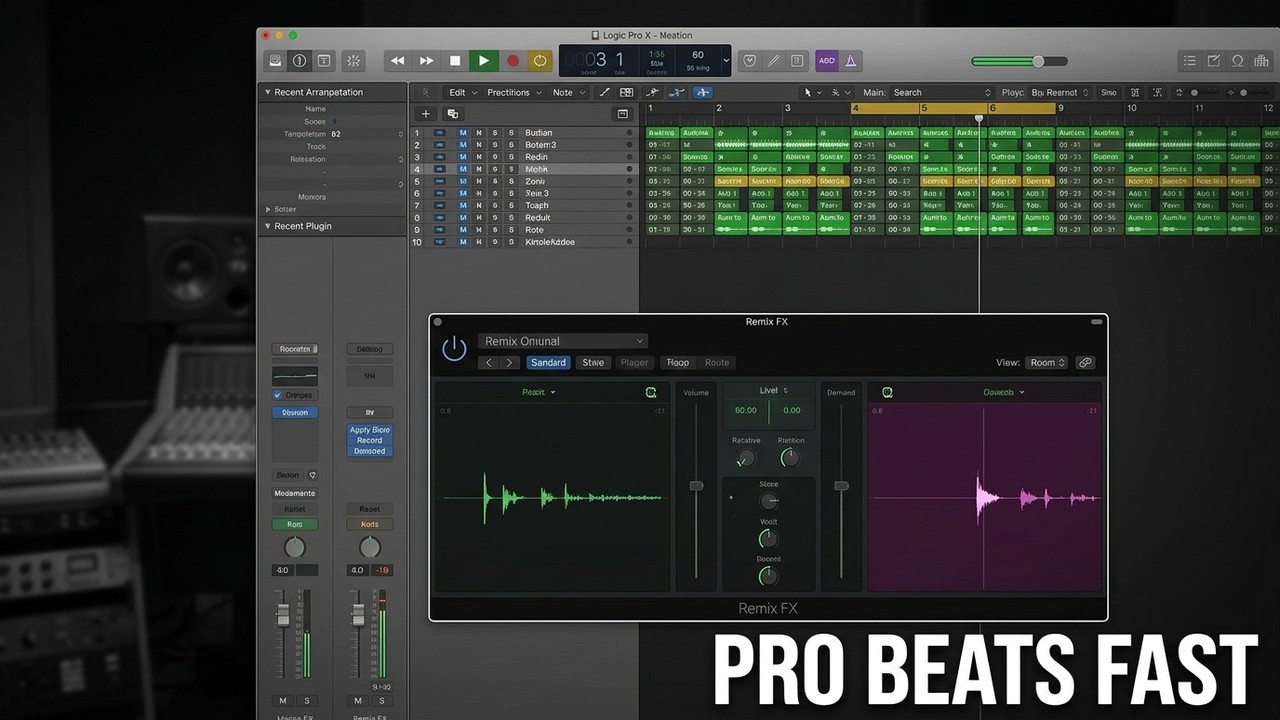Click the zoom icon on the purple waveform panel
The width and height of the screenshot is (1280, 720).
[887, 393]
